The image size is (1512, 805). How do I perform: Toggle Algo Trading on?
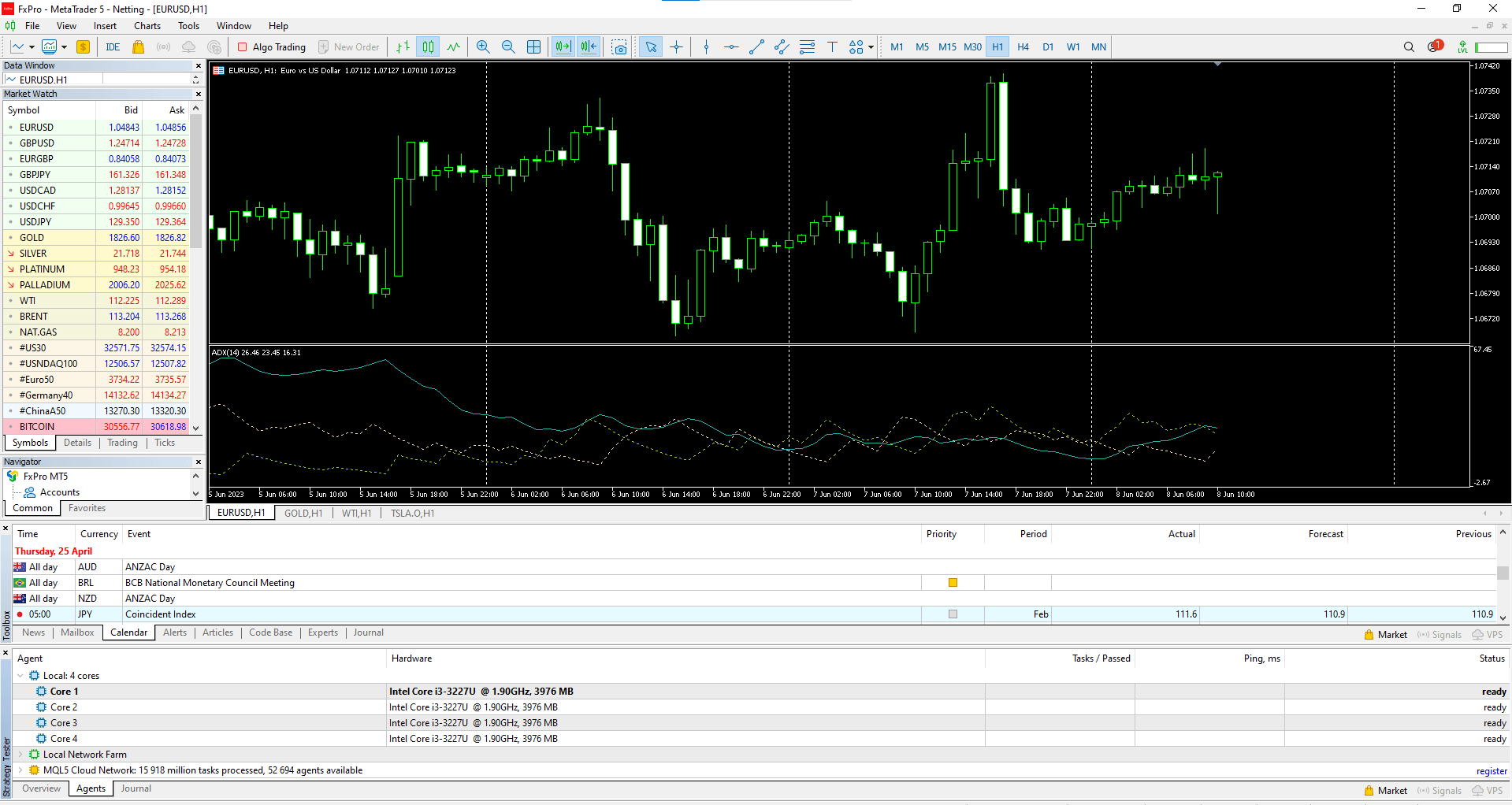click(x=272, y=46)
